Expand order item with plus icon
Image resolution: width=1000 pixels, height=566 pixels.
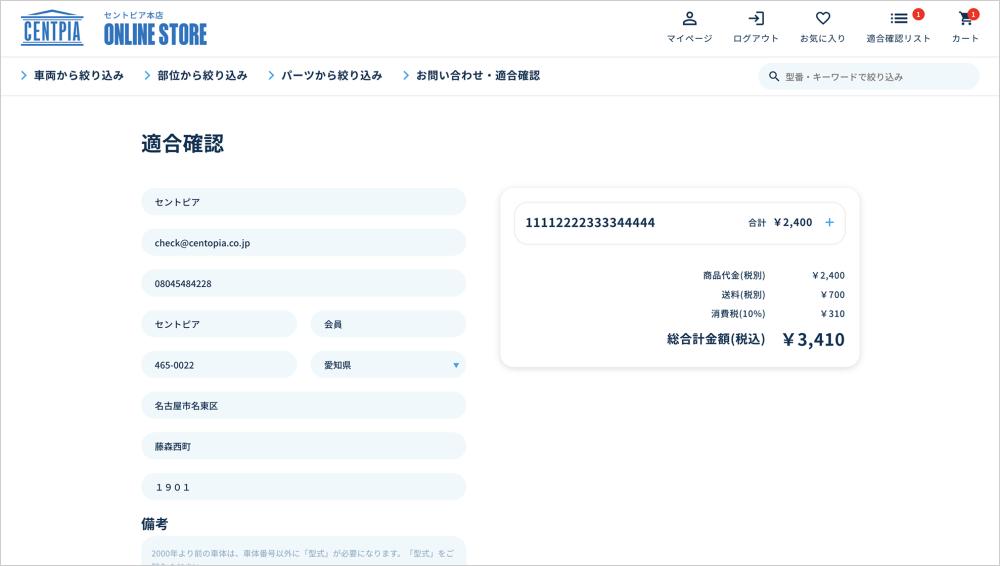coord(829,223)
